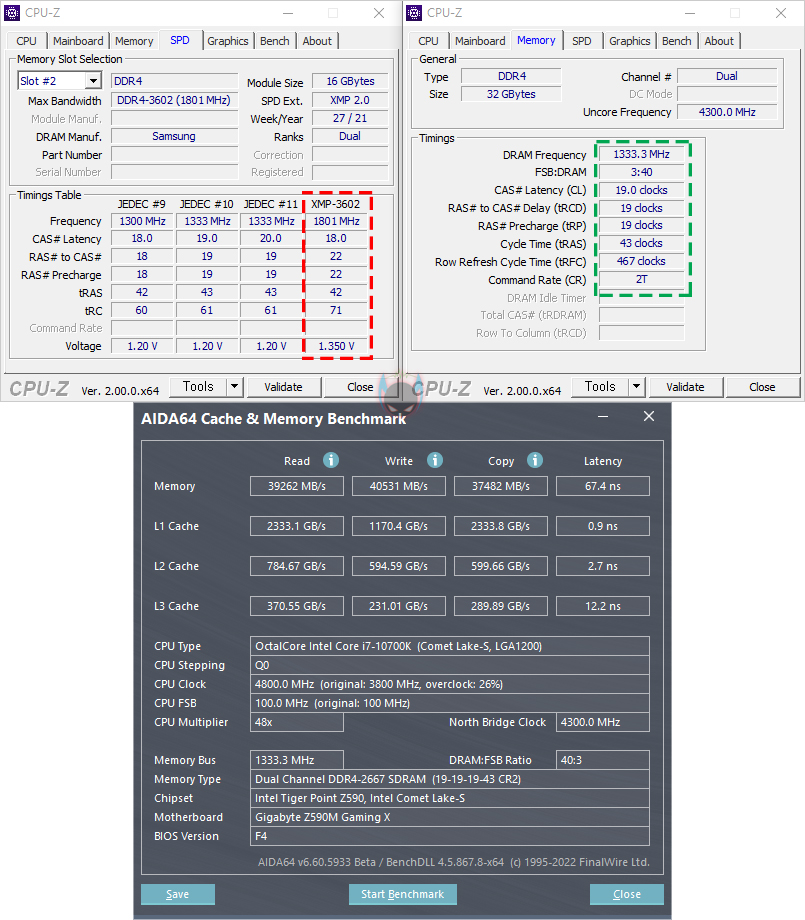This screenshot has width=805, height=920.
Task: Click CPU Type field i7-10700K
Action: pos(449,646)
